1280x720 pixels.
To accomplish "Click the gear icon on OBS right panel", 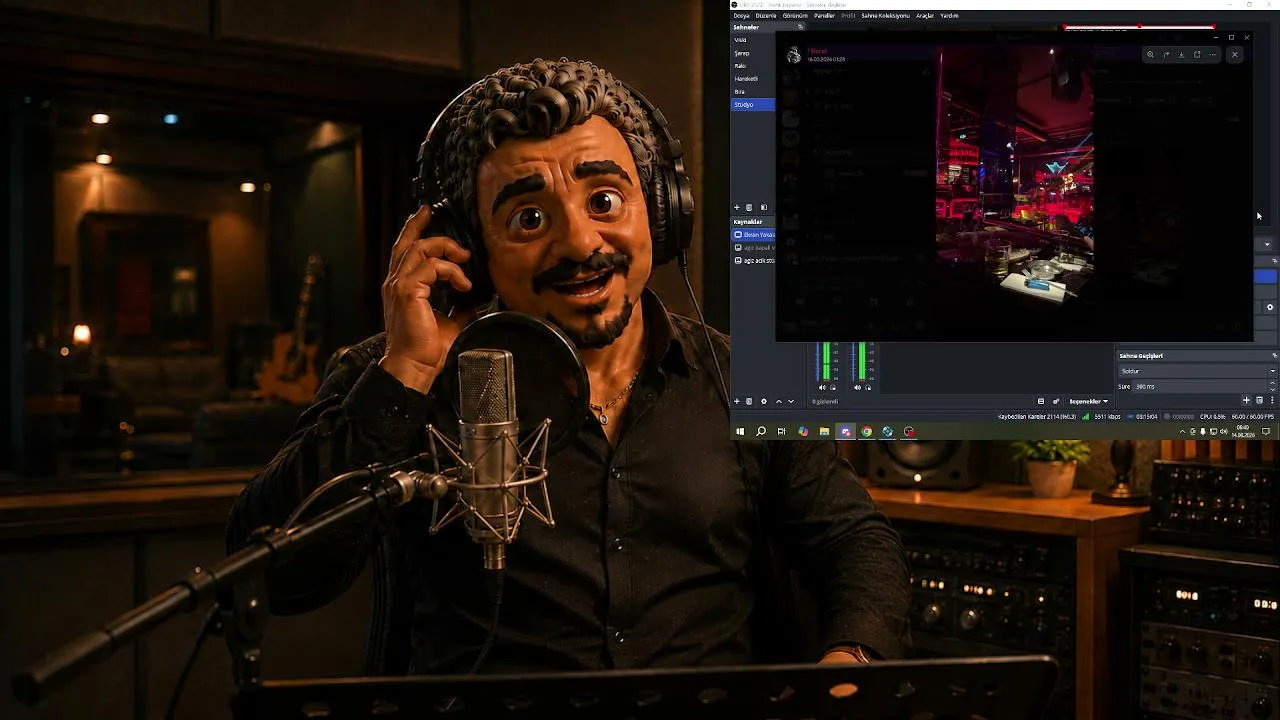I will pyautogui.click(x=1270, y=307).
